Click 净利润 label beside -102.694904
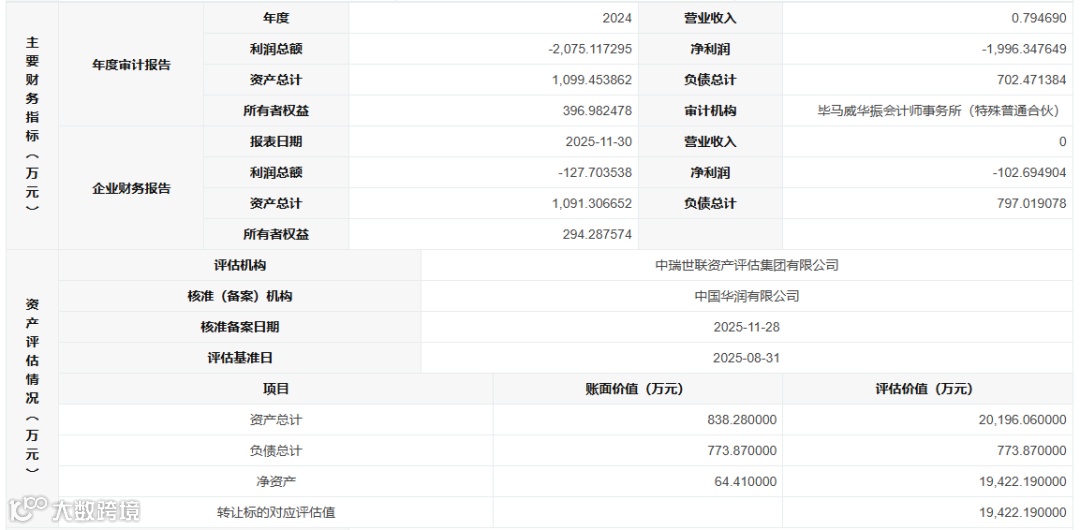 (709, 173)
